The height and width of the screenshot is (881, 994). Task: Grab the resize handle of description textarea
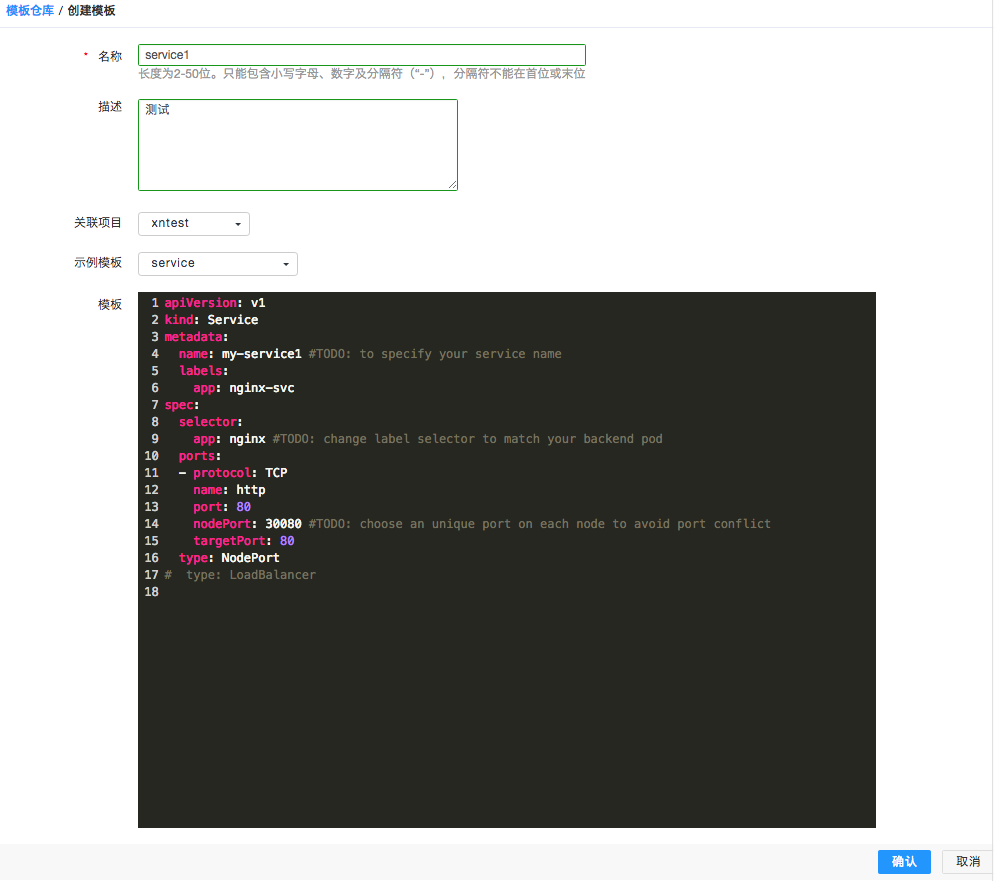452,185
